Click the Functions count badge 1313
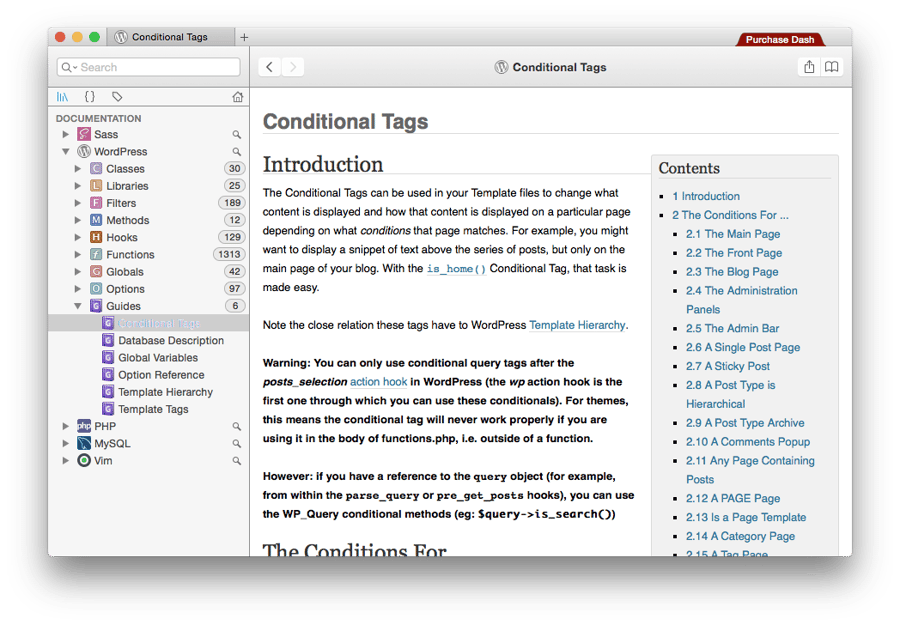Screen dimensions: 900x625 pyautogui.click(x=229, y=254)
